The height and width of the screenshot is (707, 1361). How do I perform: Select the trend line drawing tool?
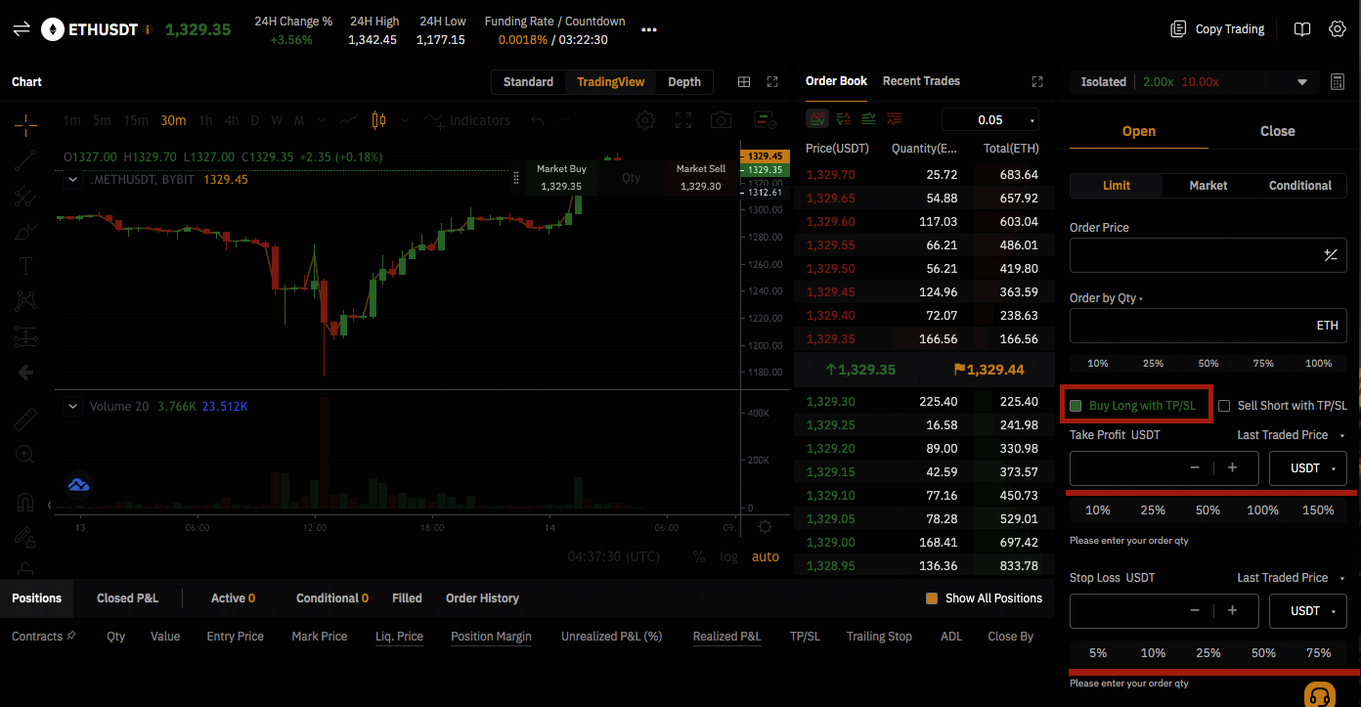(x=26, y=160)
